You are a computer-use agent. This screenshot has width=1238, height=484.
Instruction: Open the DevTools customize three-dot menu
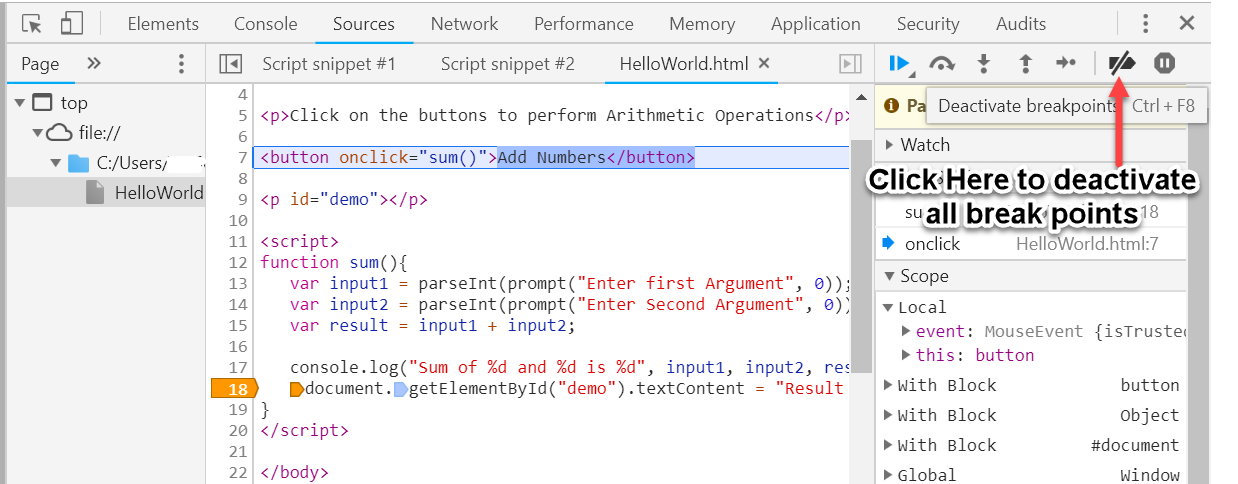[x=1146, y=23]
